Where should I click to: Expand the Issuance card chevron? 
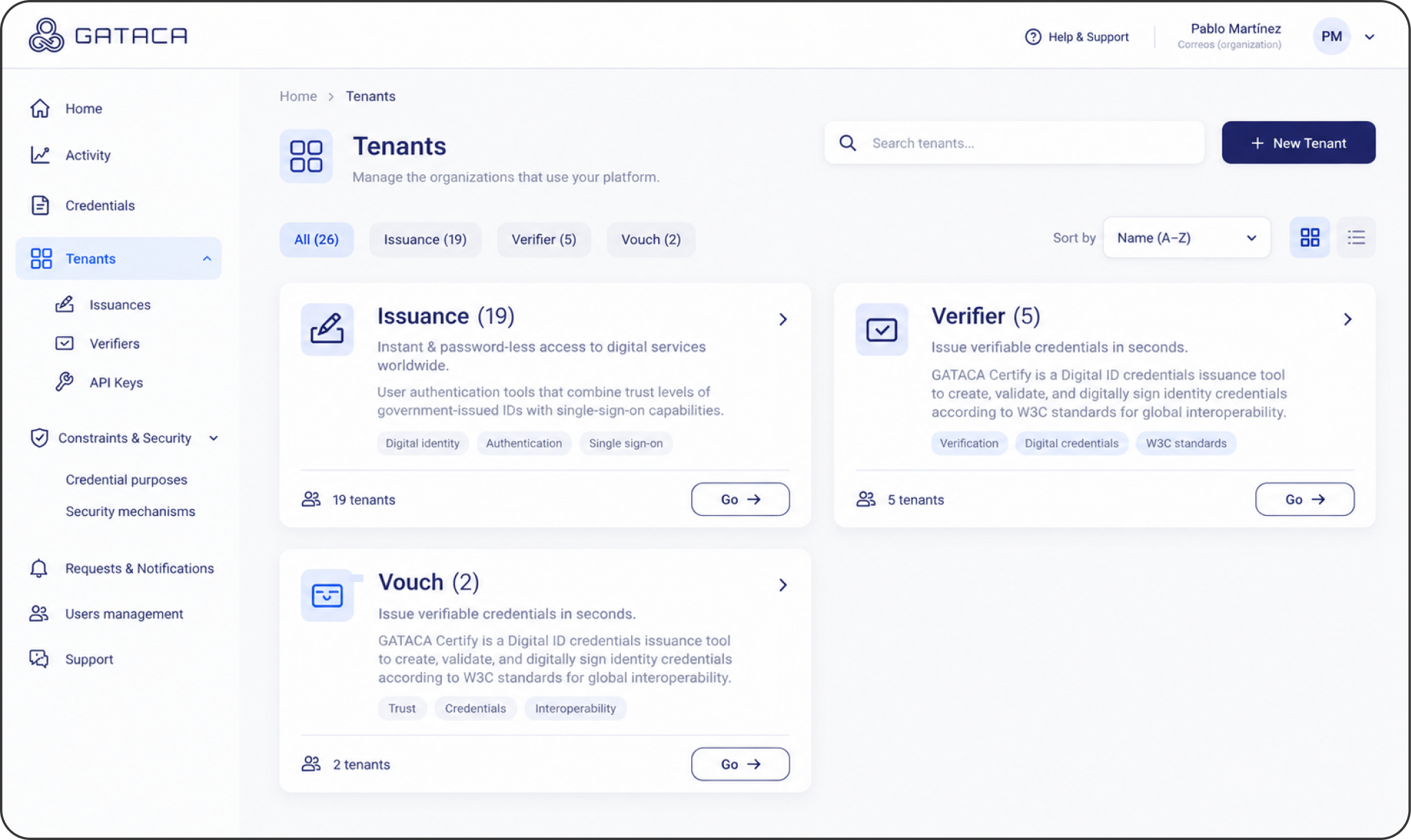(x=783, y=319)
